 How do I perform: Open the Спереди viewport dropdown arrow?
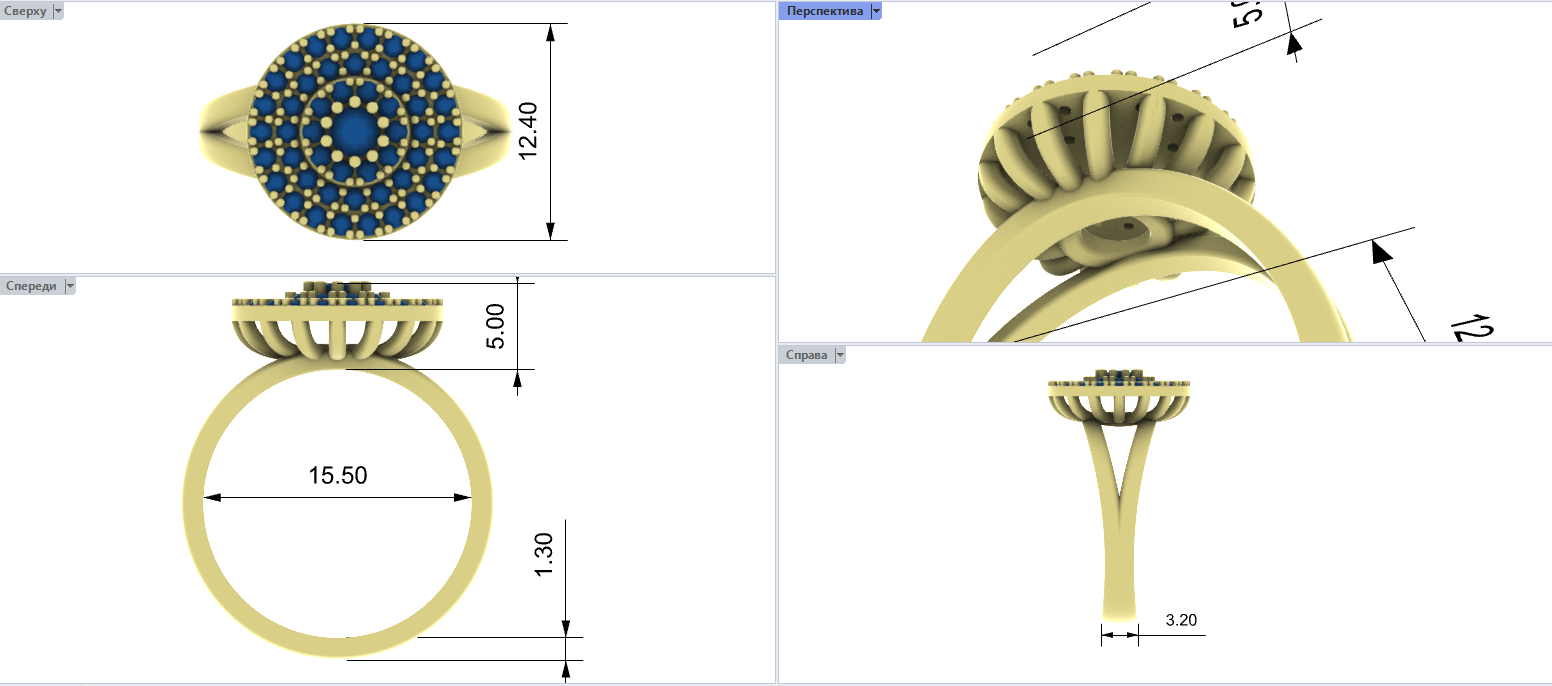coord(70,286)
